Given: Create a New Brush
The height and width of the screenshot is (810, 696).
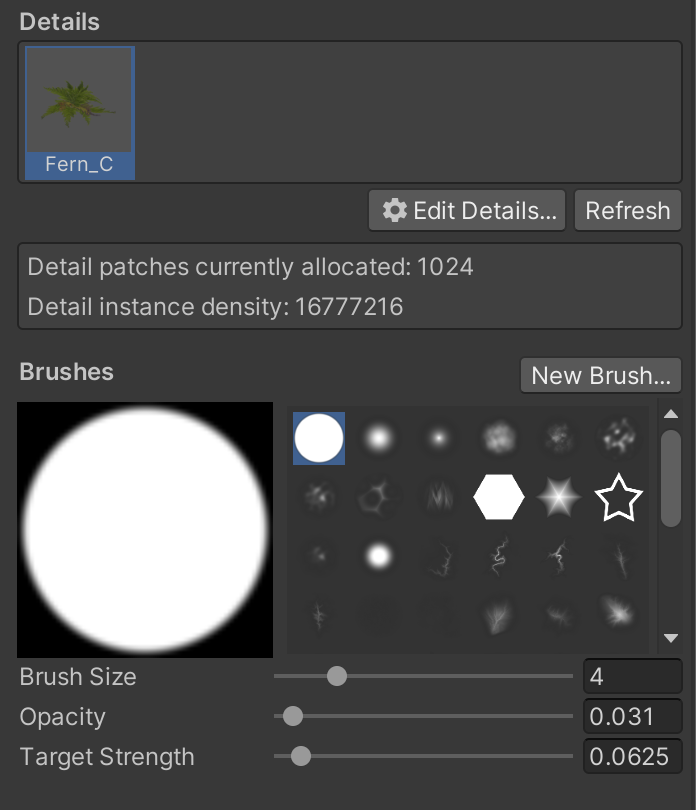Looking at the screenshot, I should pyautogui.click(x=601, y=375).
